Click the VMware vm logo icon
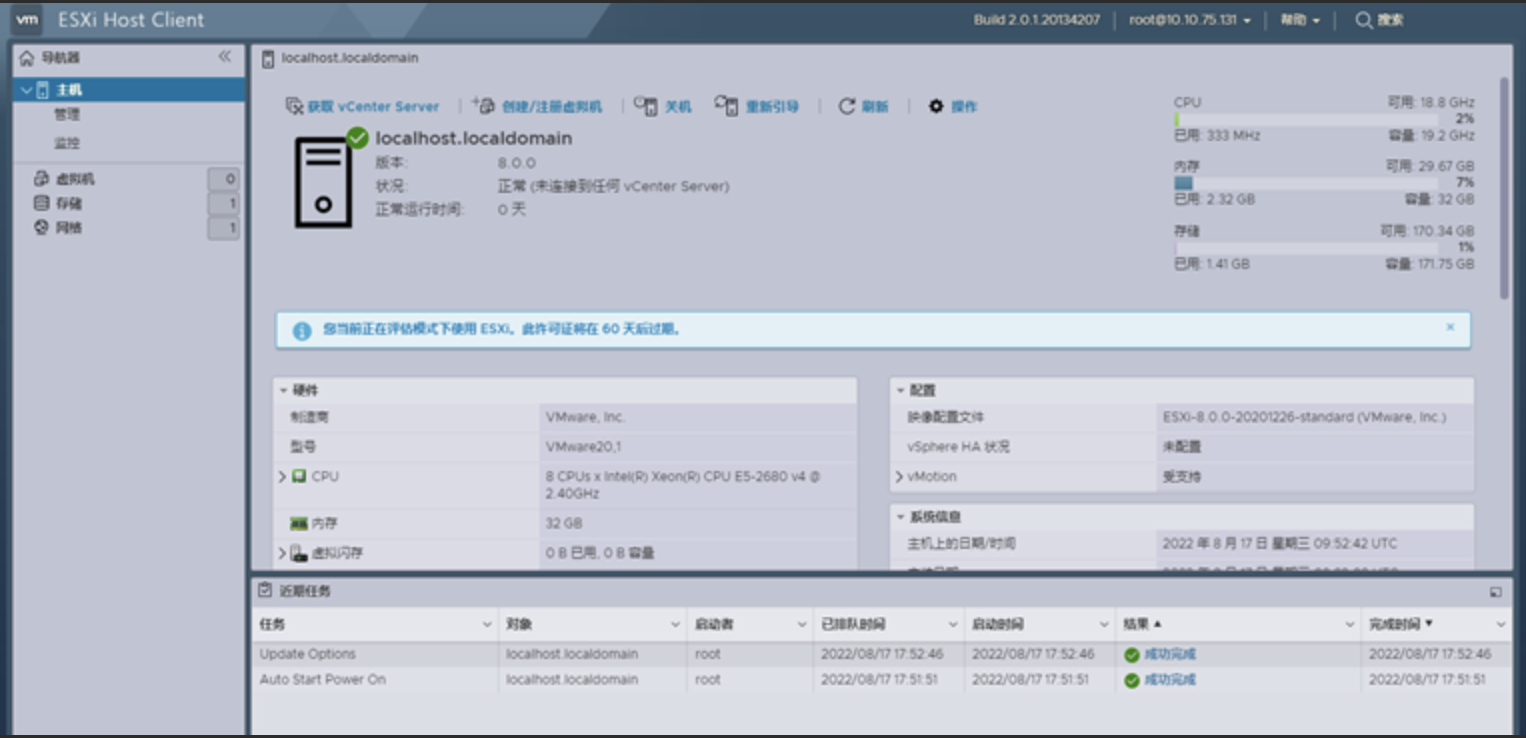Screen dimensions: 1526x738 (27, 19)
